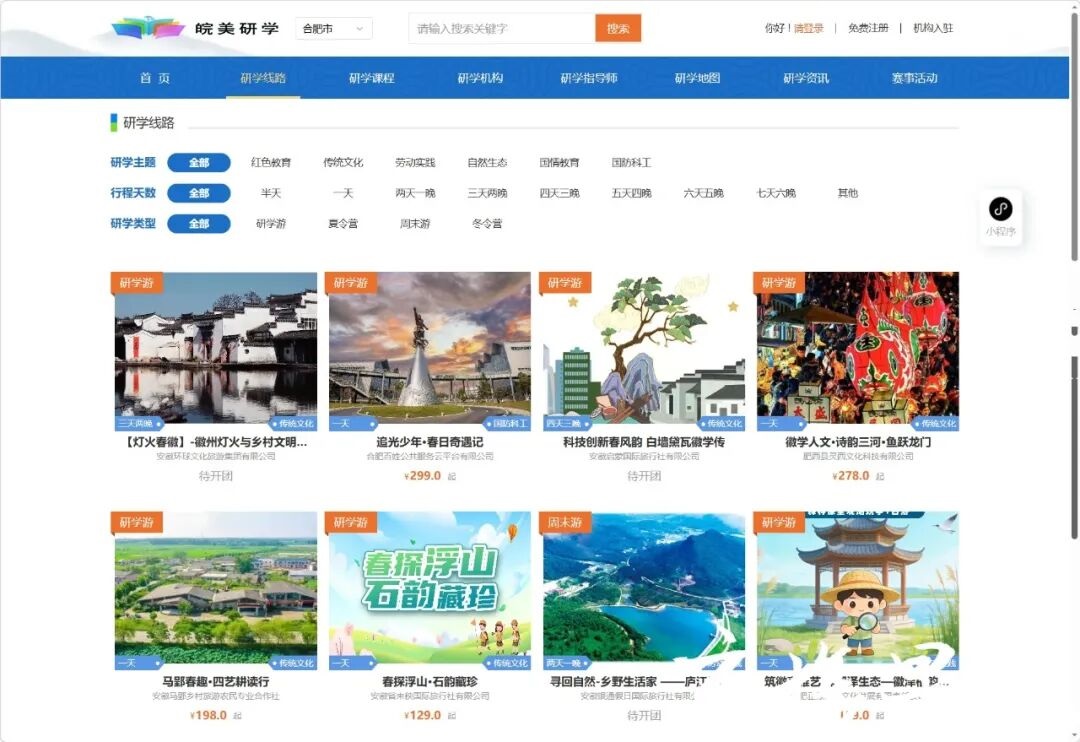Select 两天一晚 duration filter

pos(415,193)
